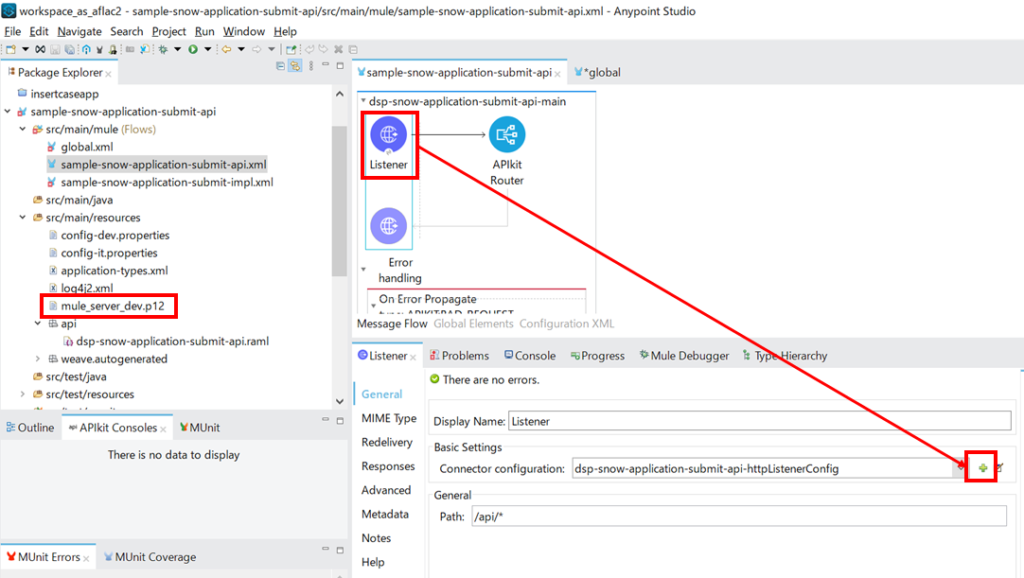Viewport: 1024px width, 578px height.
Task: Close the Package Explorer tab
Action: click(109, 73)
